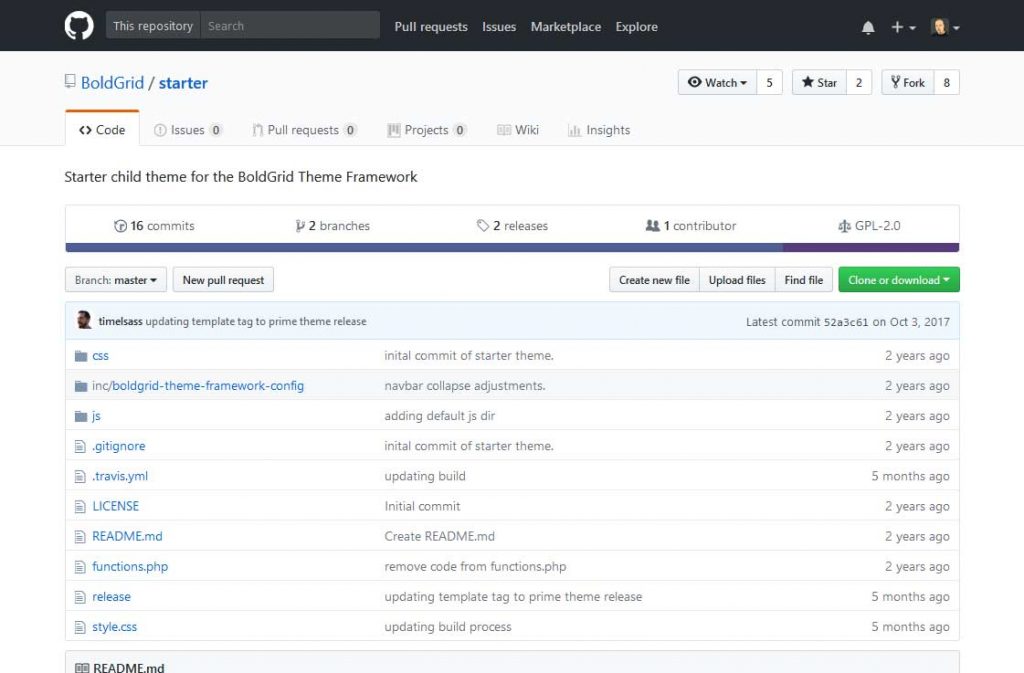This screenshot has height=673, width=1024.
Task: View the 1 contributor
Action: pos(691,226)
